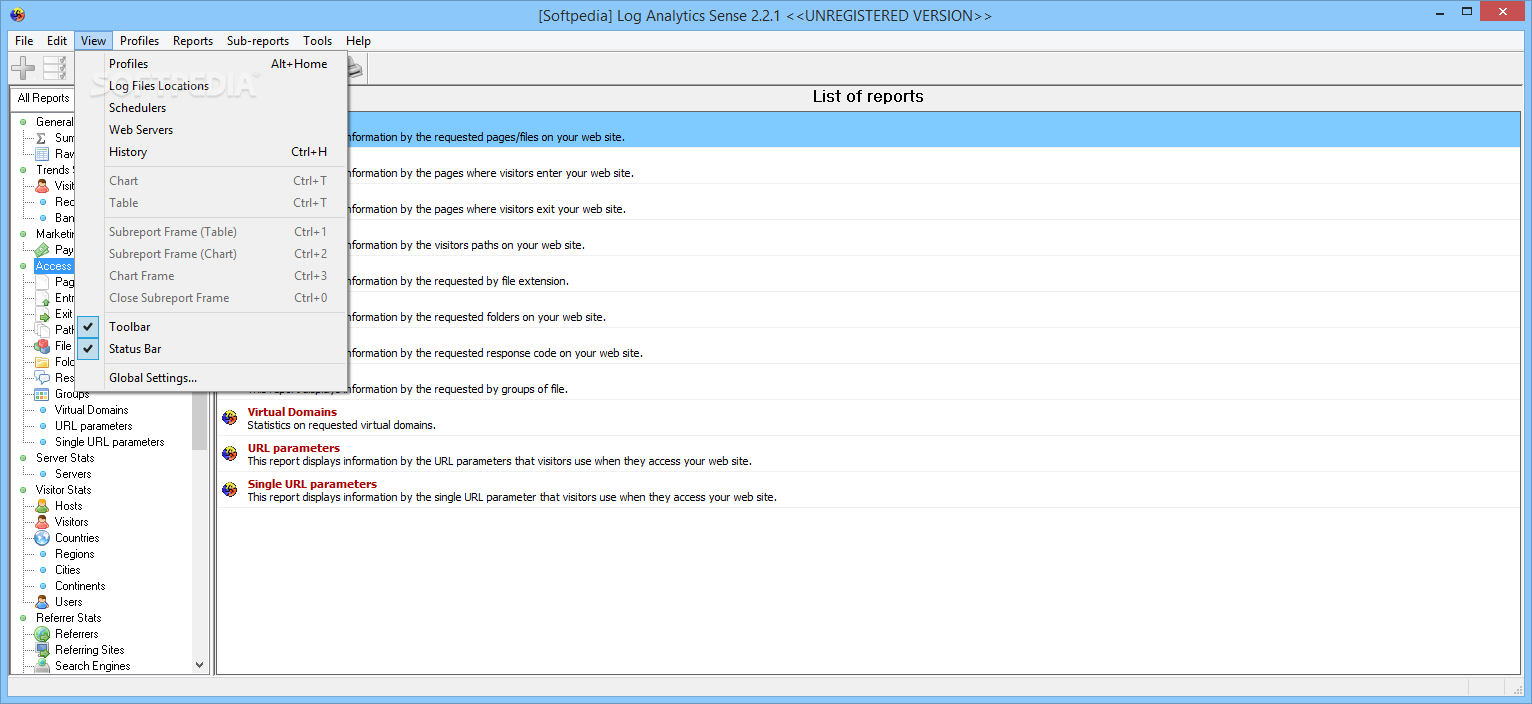Select the yellow folder icon in the tree
Screen dimensions: 1532x704
pos(42,362)
